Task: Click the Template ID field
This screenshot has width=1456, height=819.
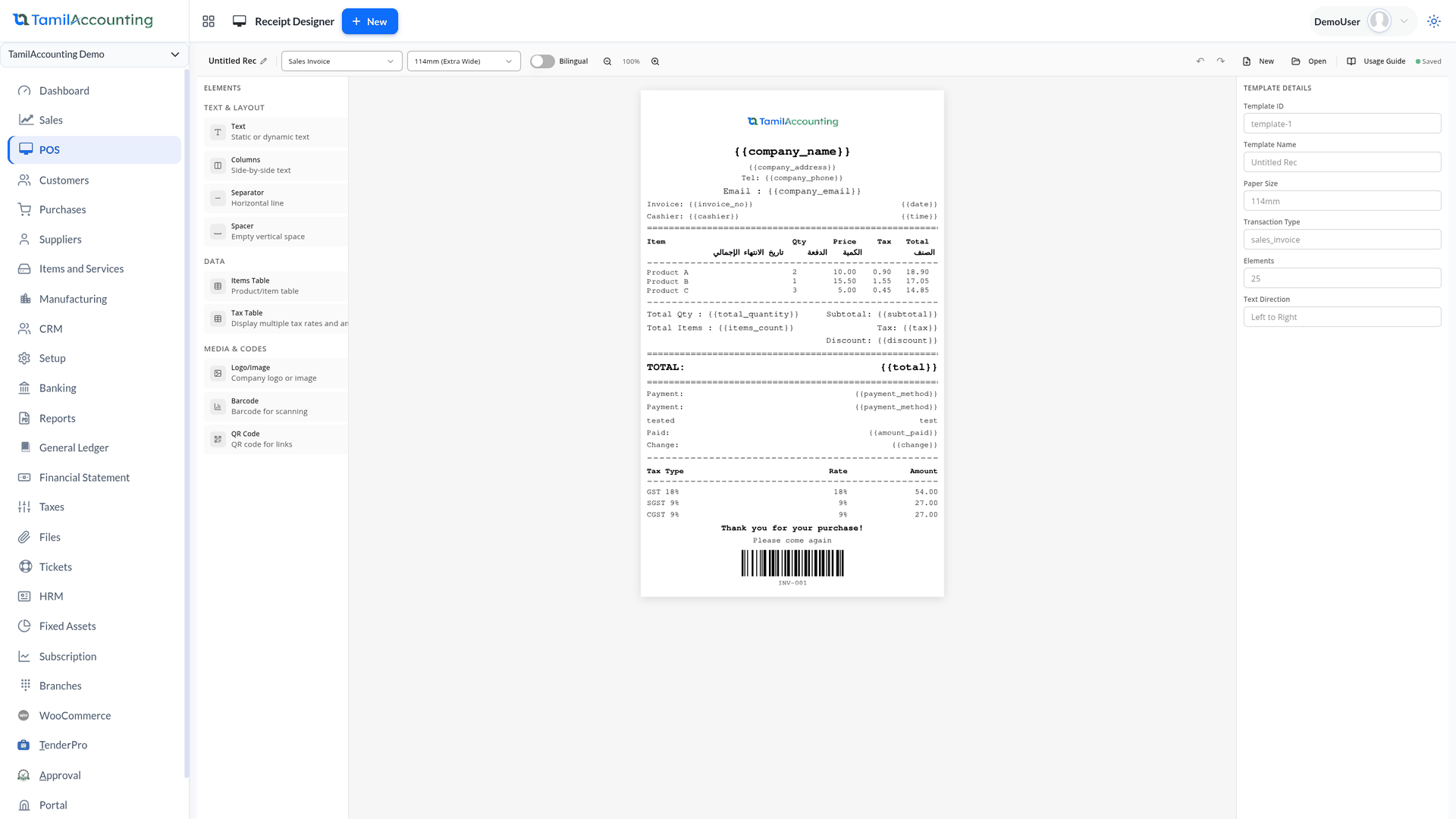Action: pos(1342,124)
